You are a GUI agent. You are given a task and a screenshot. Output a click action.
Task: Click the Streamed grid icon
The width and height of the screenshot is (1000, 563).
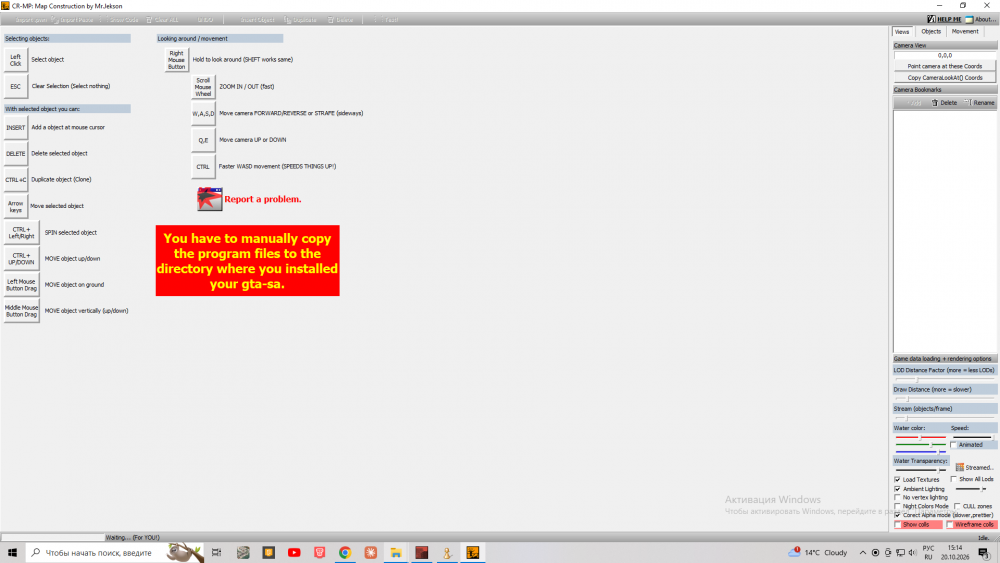(959, 467)
